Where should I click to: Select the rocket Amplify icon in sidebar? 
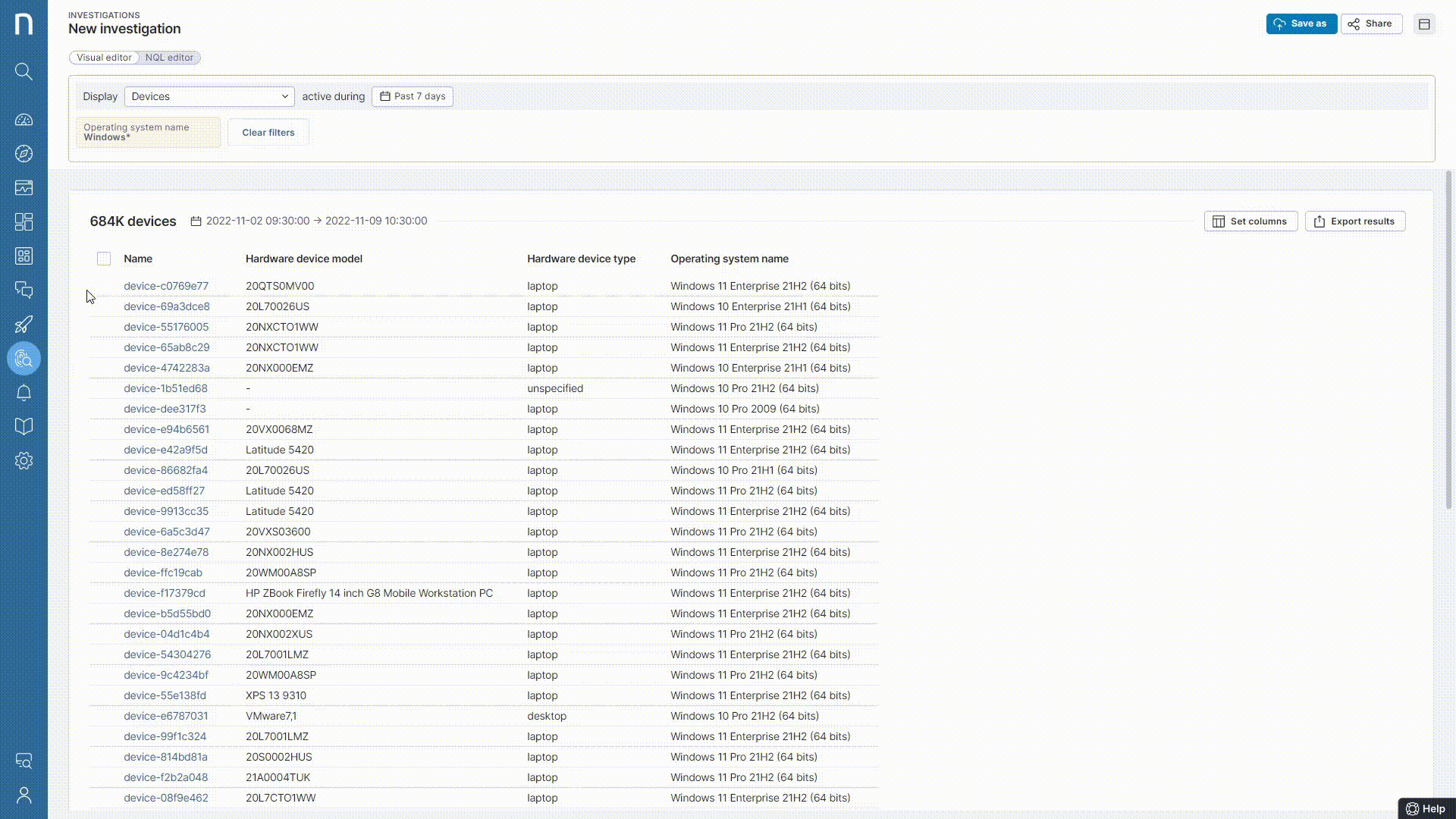[x=24, y=325]
